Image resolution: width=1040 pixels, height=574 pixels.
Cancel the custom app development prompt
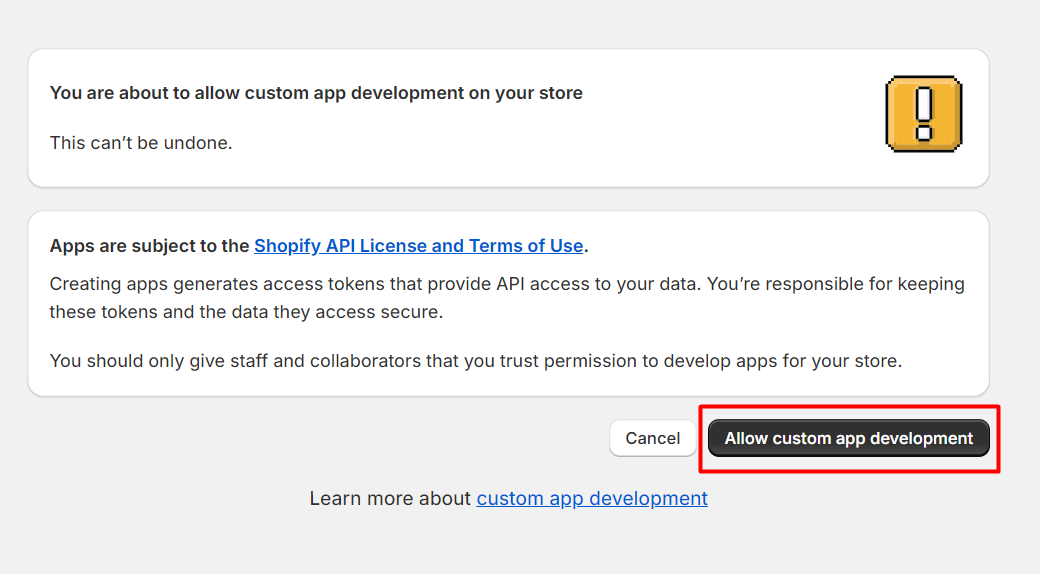[x=652, y=438]
